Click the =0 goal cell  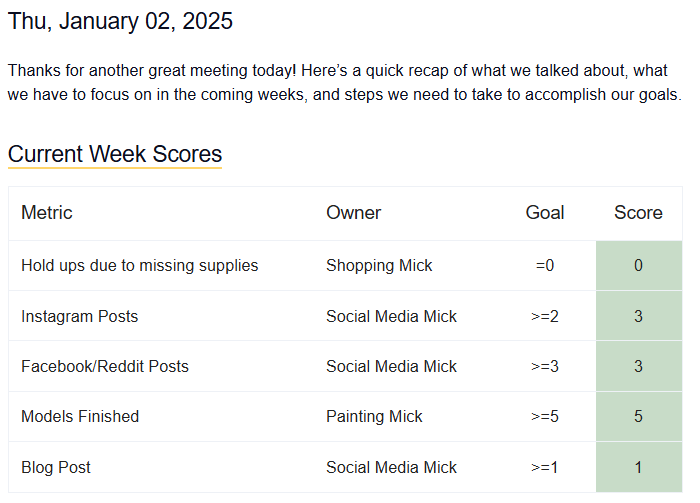coord(545,265)
